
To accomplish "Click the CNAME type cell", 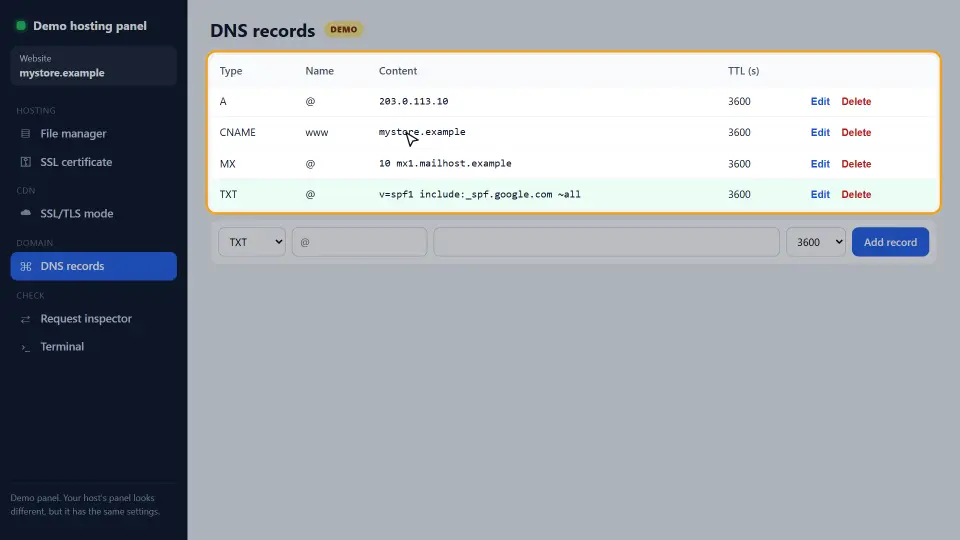I will point(238,132).
